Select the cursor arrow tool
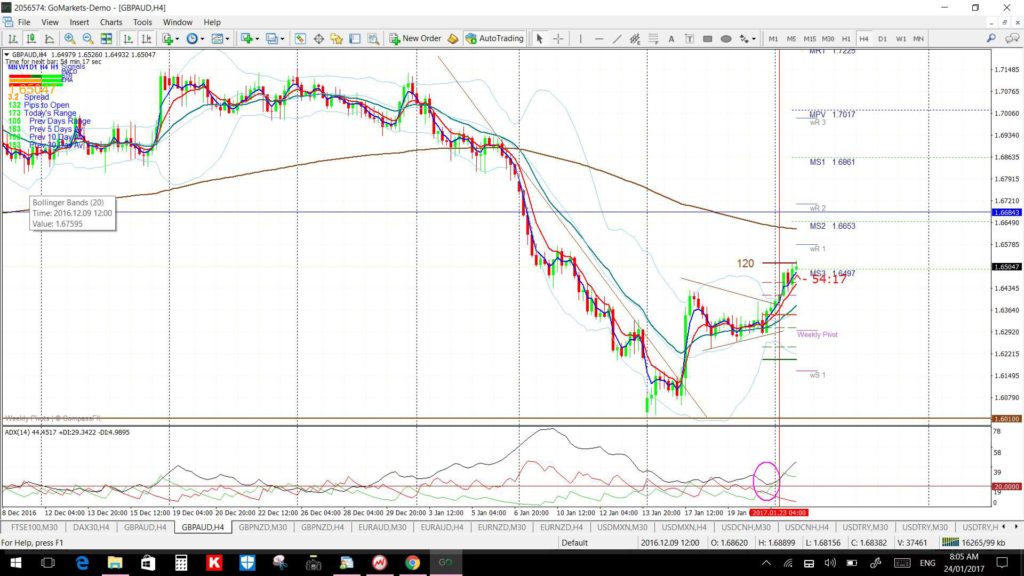 coord(539,39)
